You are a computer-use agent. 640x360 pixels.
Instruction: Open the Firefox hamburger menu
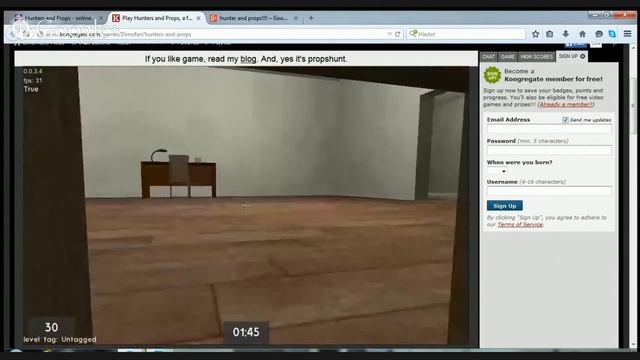(x=628, y=34)
